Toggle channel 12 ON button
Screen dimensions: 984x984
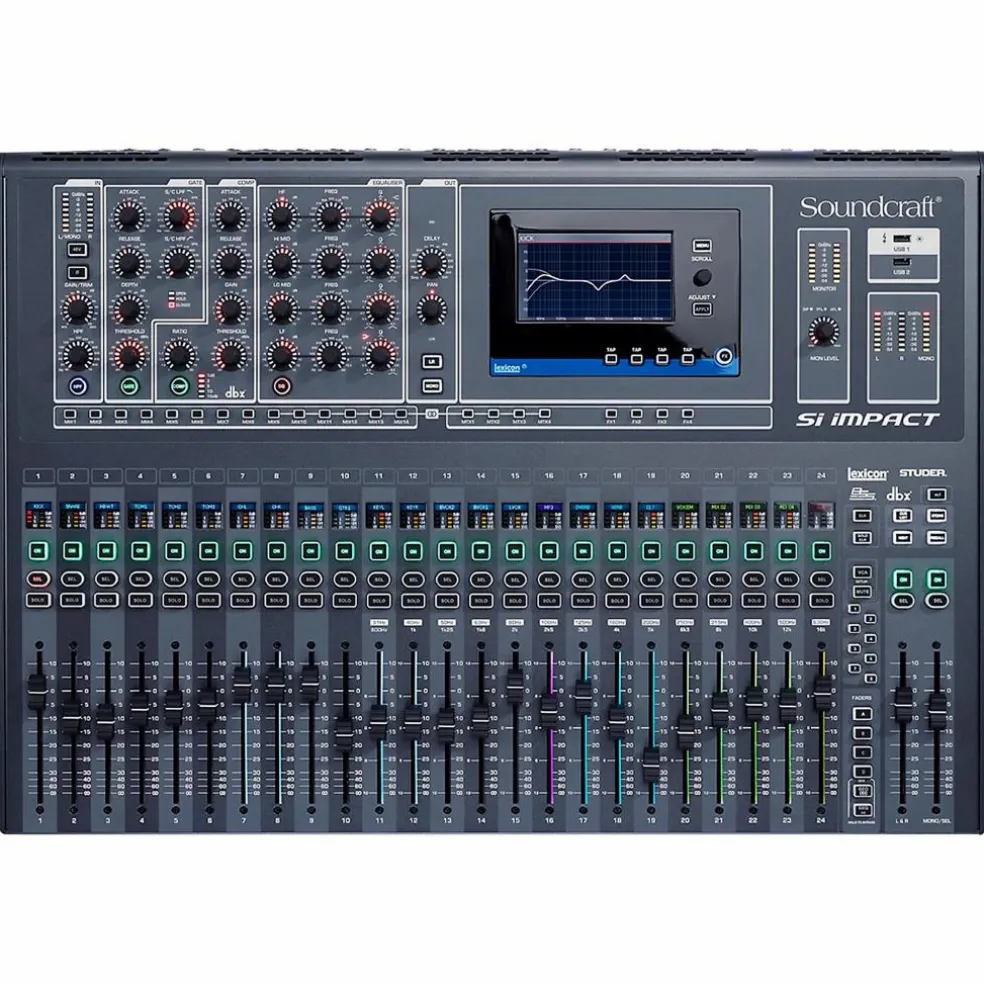pyautogui.click(x=413, y=551)
